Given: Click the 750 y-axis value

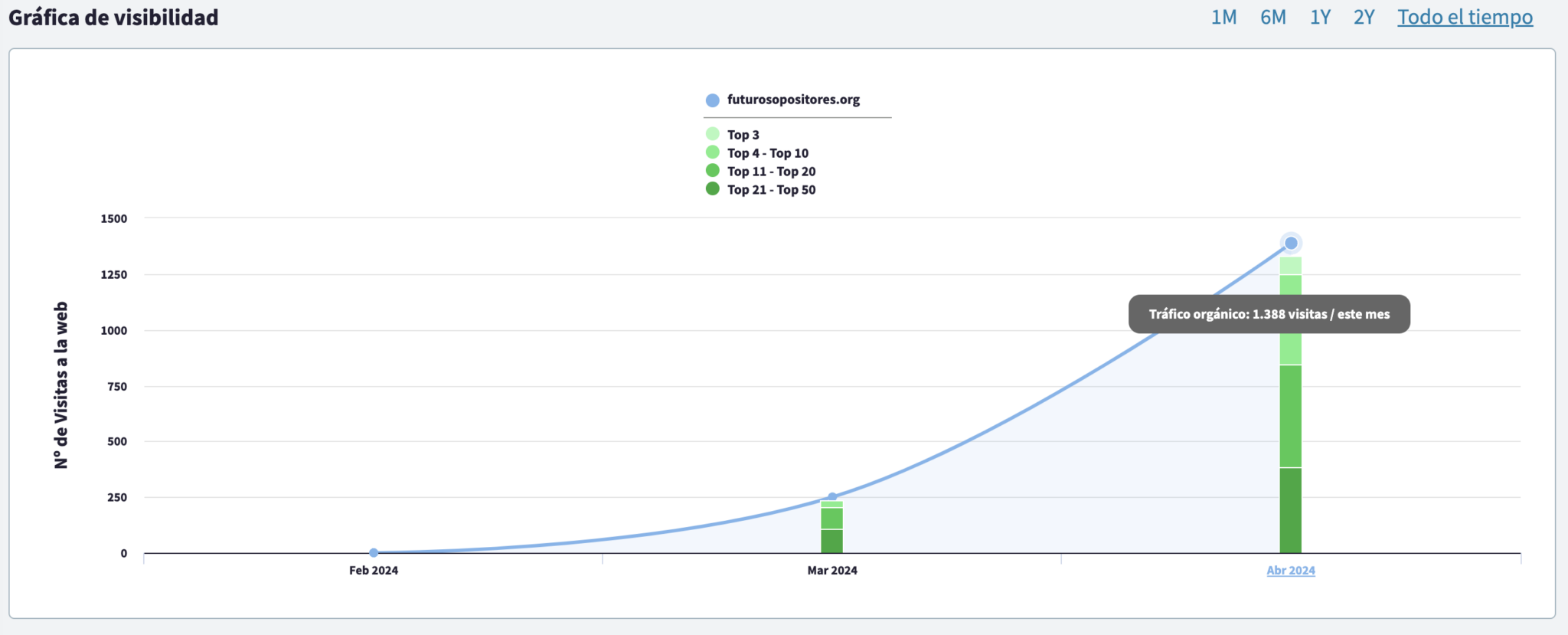Looking at the screenshot, I should click(117, 386).
